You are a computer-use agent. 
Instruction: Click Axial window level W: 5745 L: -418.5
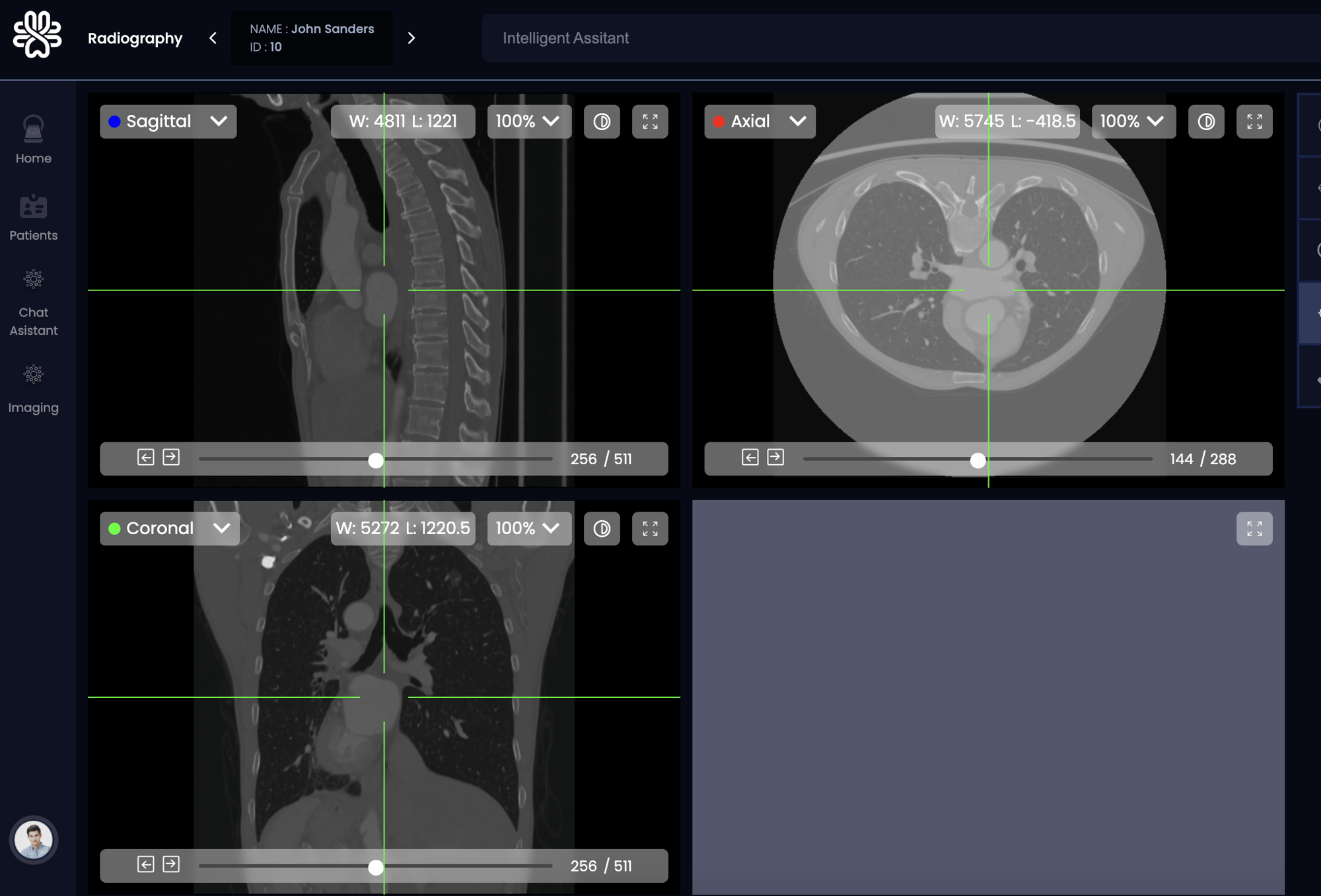click(x=1007, y=121)
